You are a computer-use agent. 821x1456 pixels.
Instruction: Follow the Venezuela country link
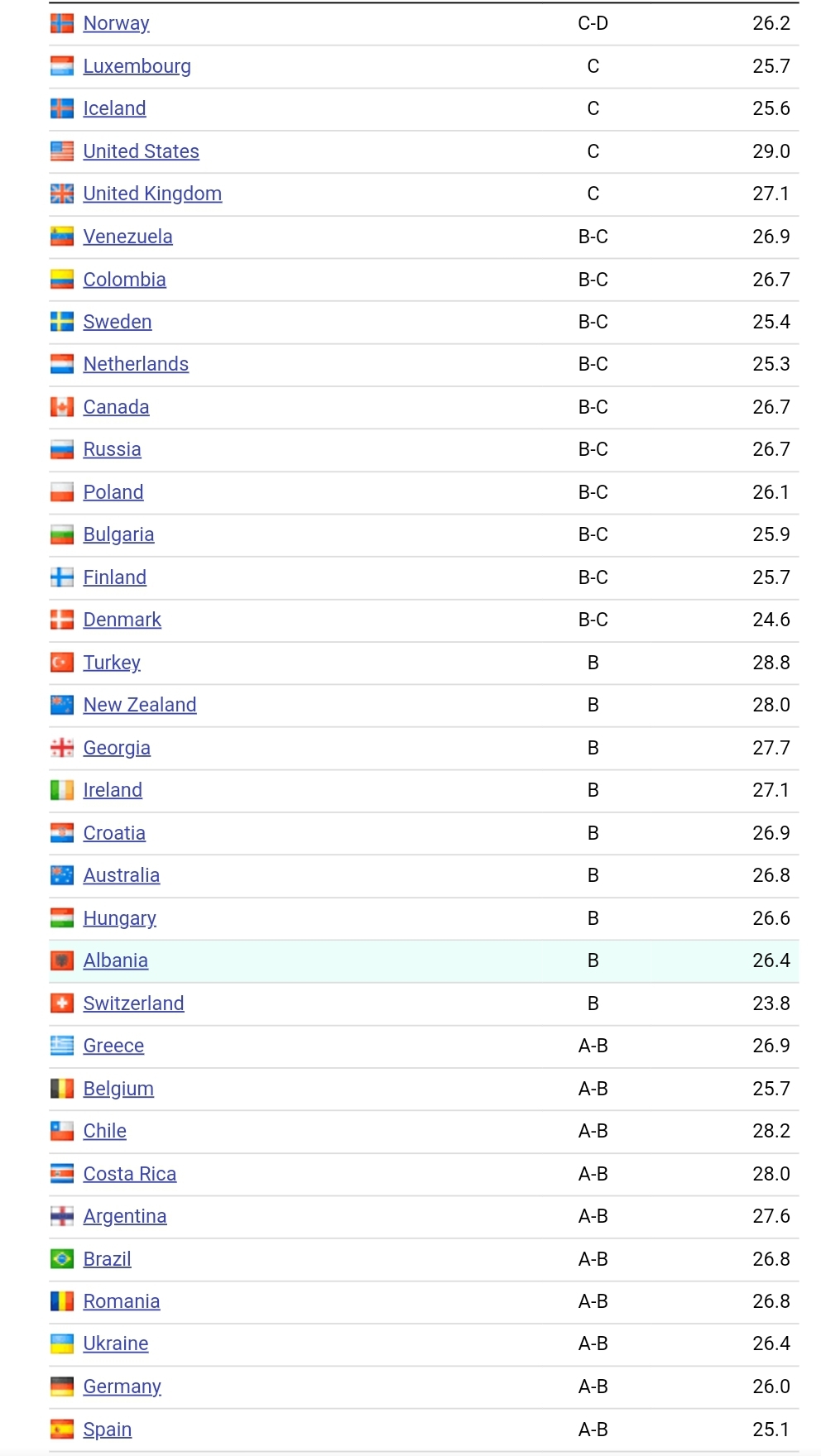(128, 237)
